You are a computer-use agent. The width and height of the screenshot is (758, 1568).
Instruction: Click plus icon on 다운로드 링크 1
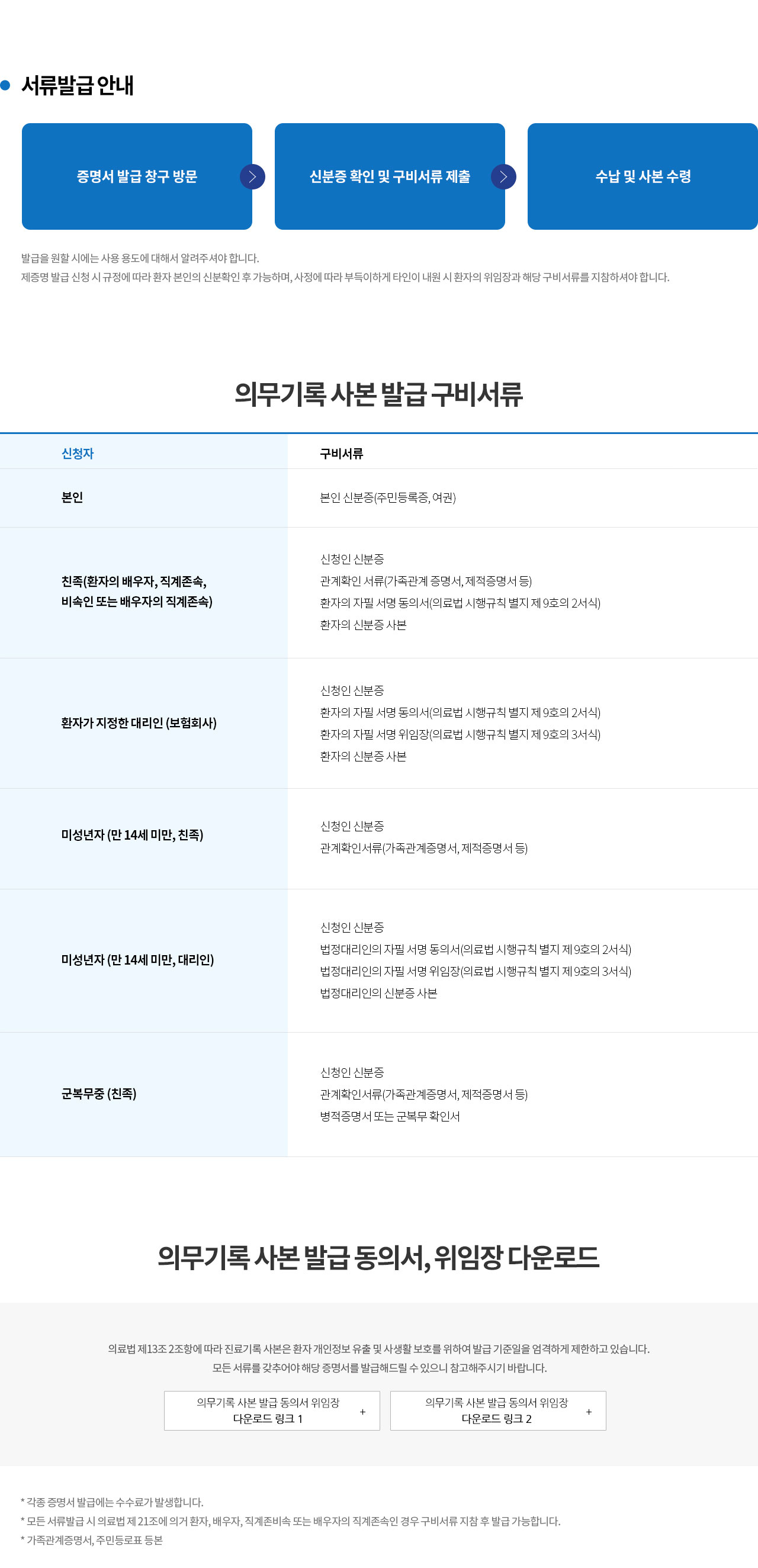[363, 1412]
